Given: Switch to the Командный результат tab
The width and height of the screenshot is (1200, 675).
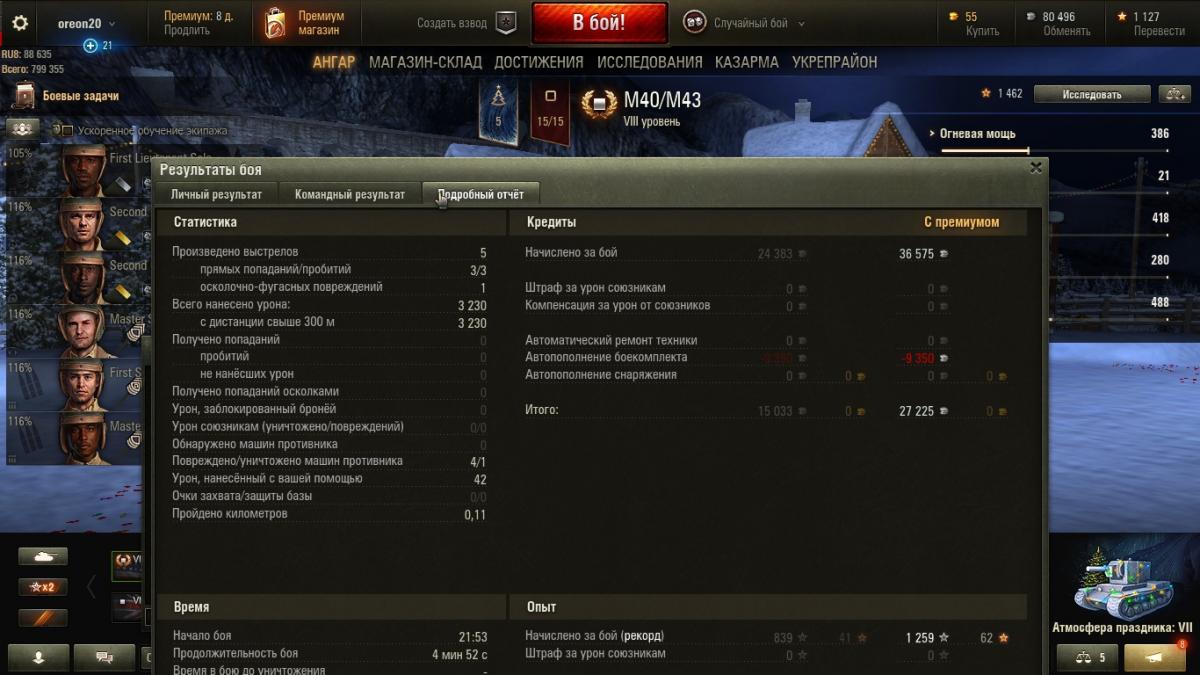Looking at the screenshot, I should pos(350,194).
